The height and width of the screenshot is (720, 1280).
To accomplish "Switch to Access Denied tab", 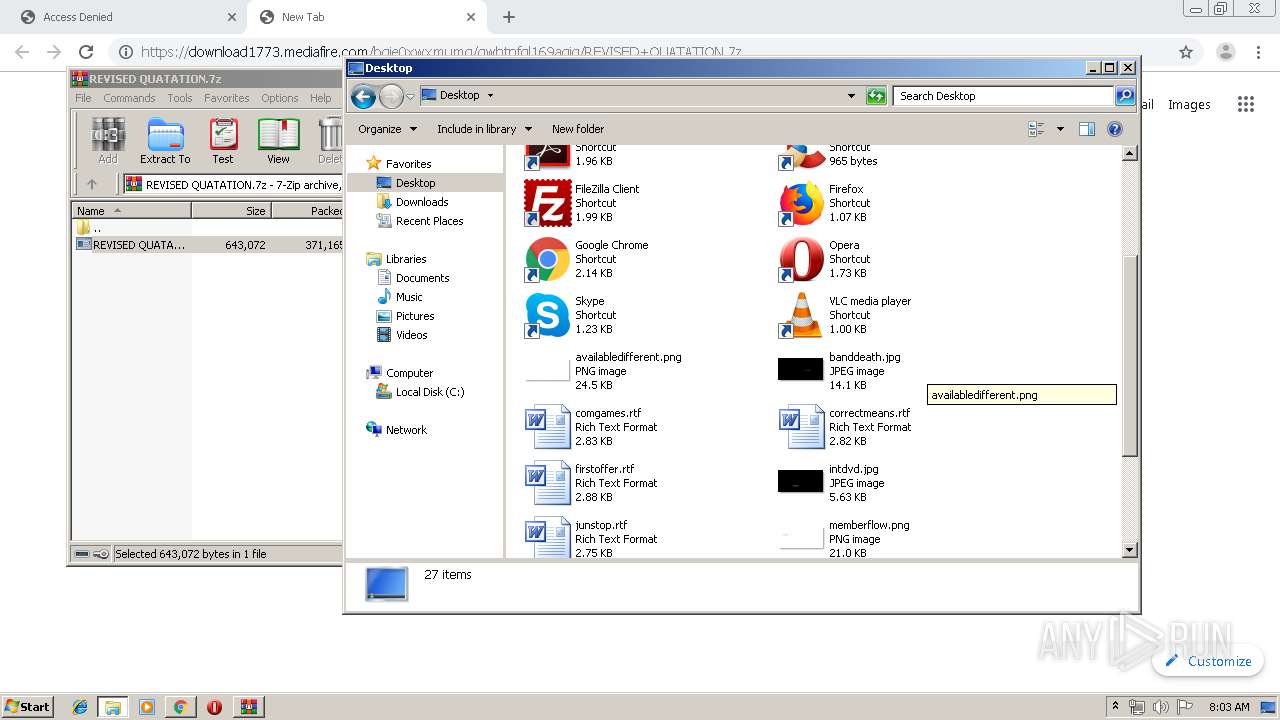I will click(126, 17).
